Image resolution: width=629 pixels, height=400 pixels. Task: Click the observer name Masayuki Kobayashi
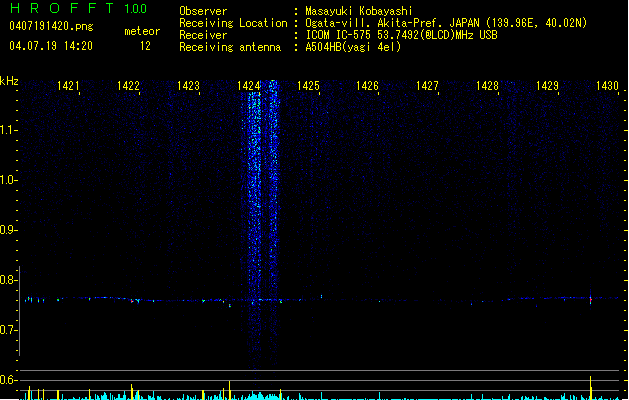359,11
